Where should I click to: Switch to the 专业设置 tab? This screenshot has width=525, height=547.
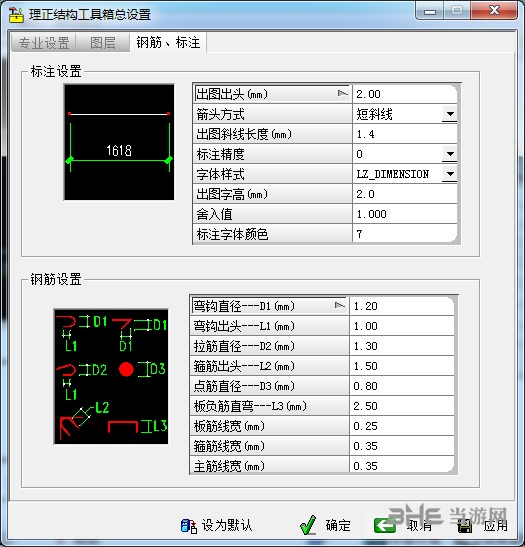click(x=44, y=43)
